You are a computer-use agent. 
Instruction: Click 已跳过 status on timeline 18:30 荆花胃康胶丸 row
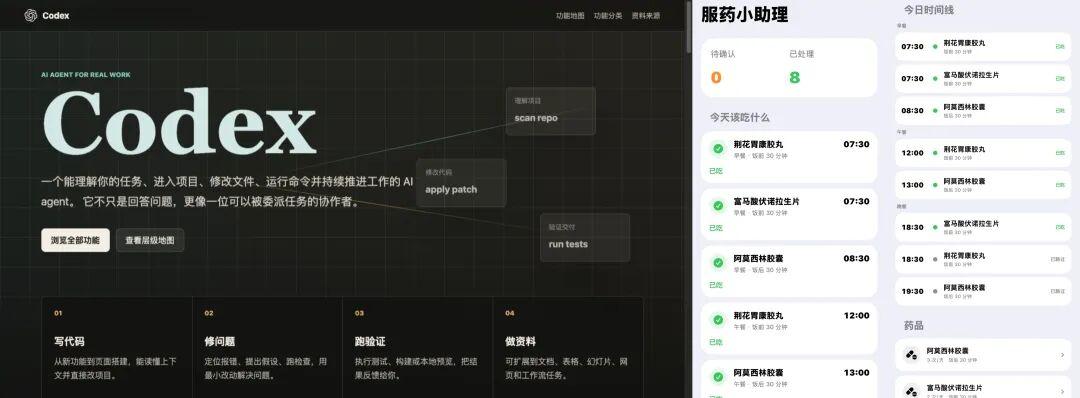point(1057,260)
